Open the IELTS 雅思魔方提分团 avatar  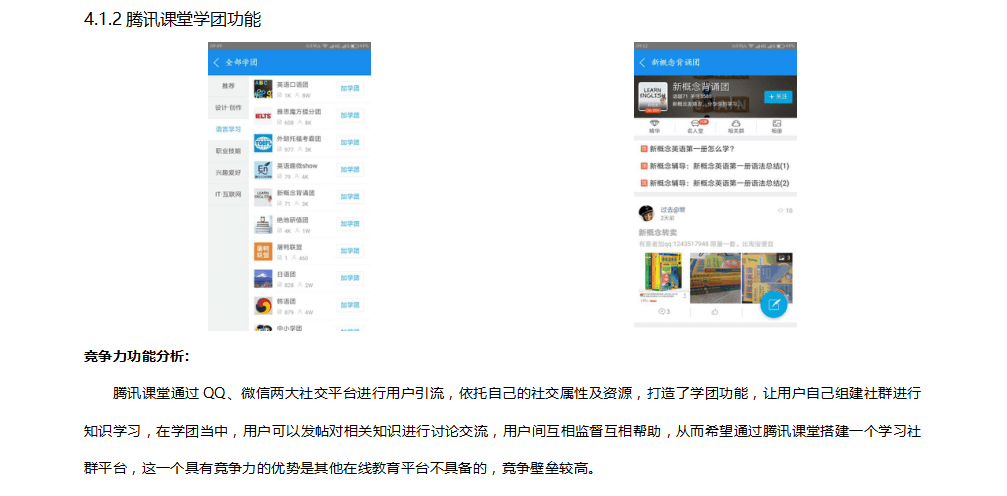263,116
